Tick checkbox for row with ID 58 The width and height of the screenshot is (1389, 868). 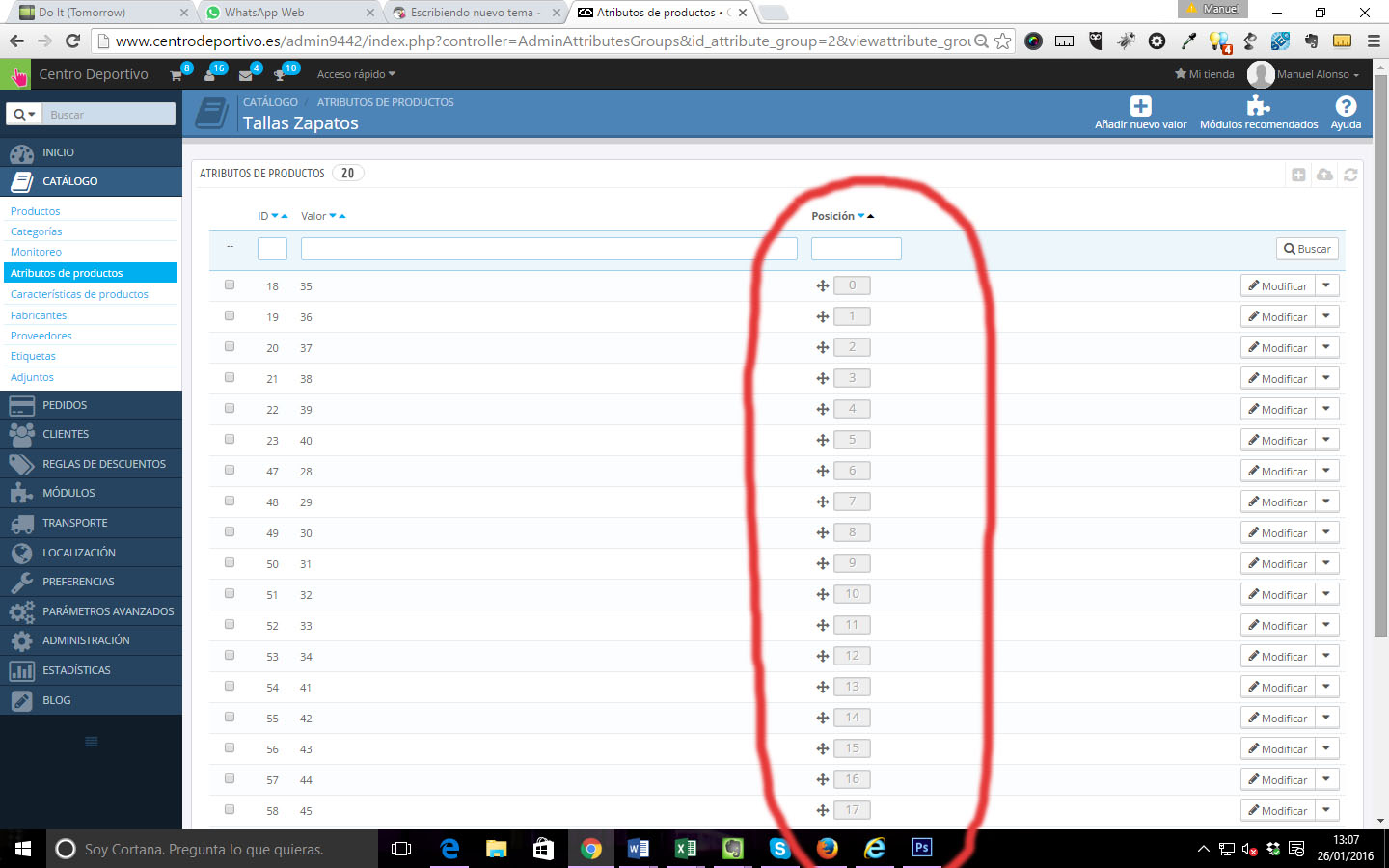click(230, 809)
